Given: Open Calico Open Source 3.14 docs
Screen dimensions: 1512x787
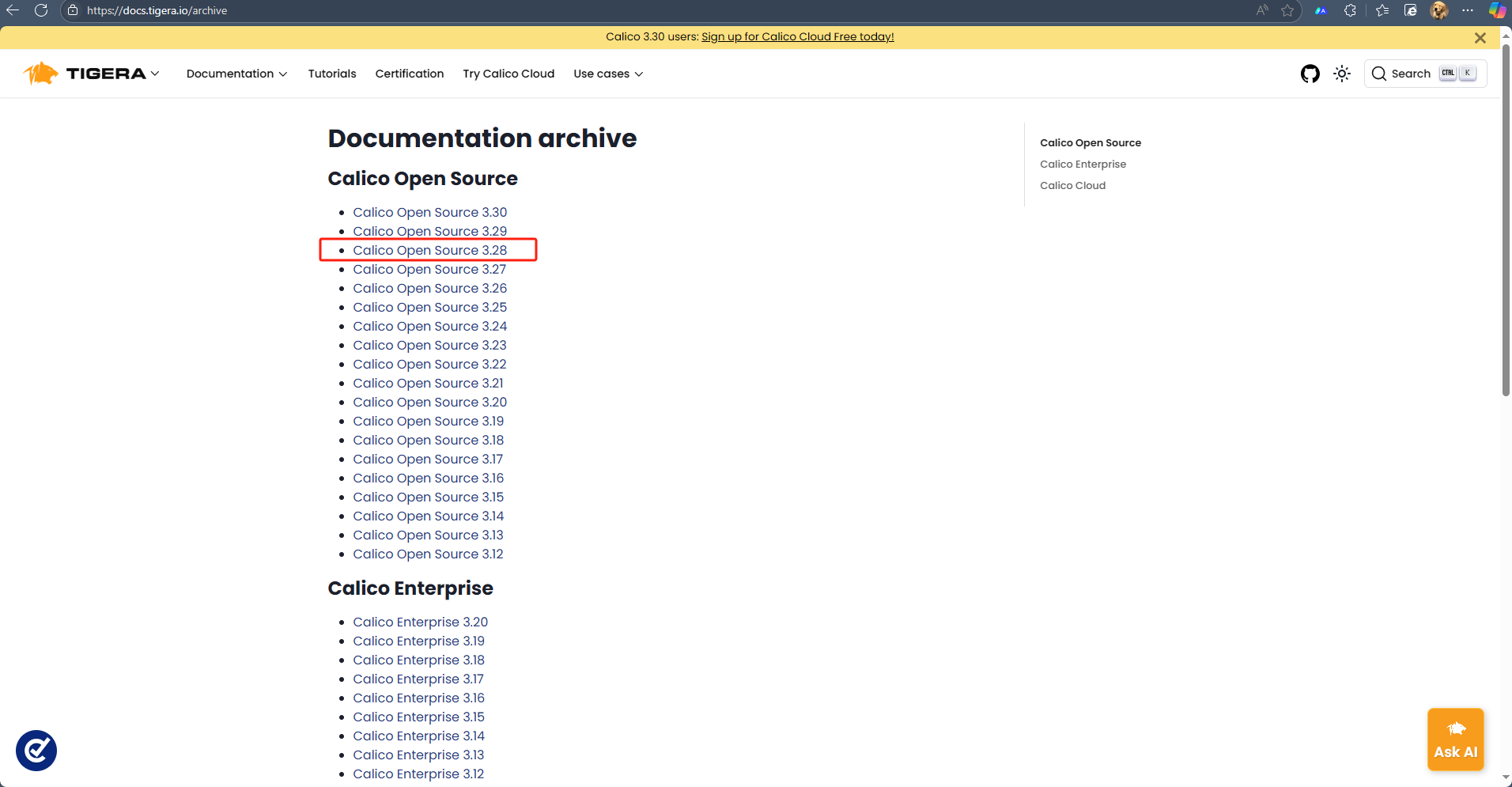Looking at the screenshot, I should [428, 516].
